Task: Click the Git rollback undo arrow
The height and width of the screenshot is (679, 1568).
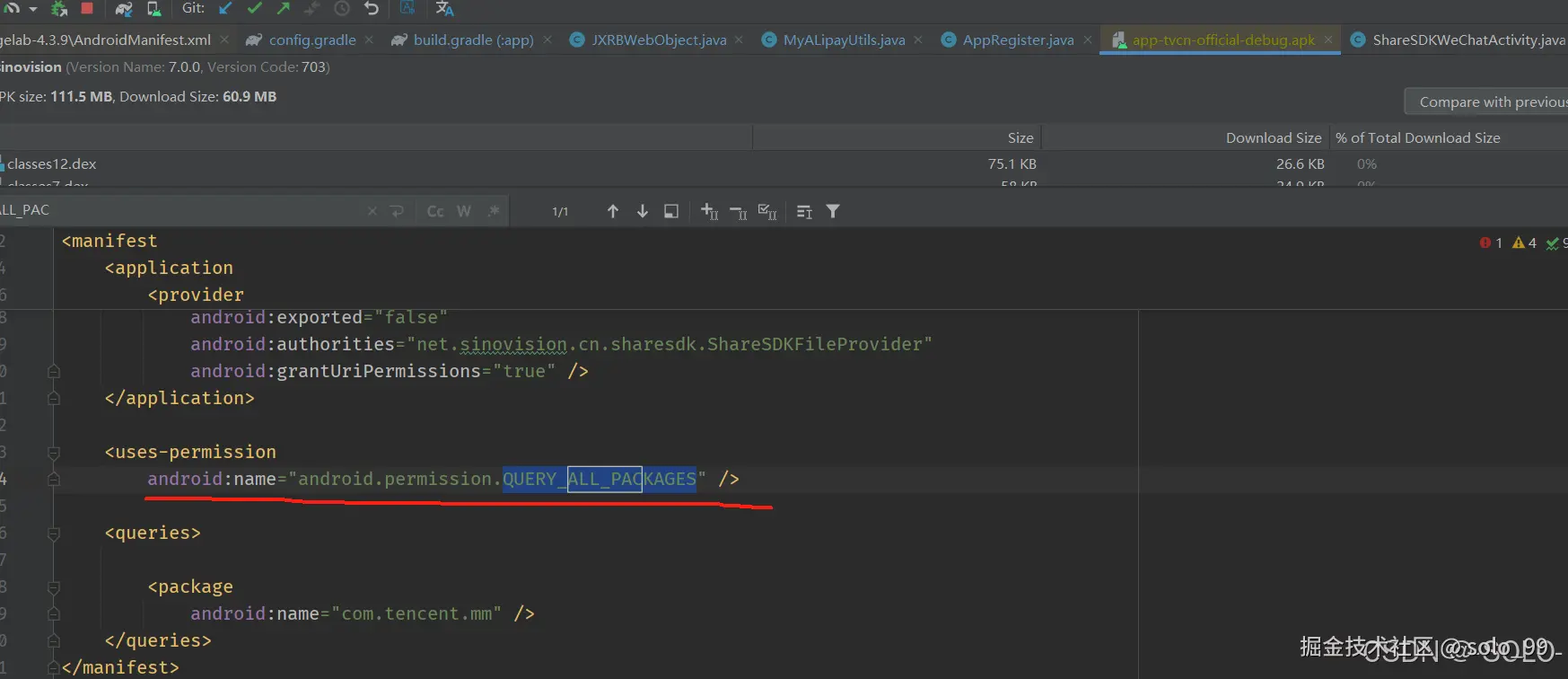Action: point(372,8)
